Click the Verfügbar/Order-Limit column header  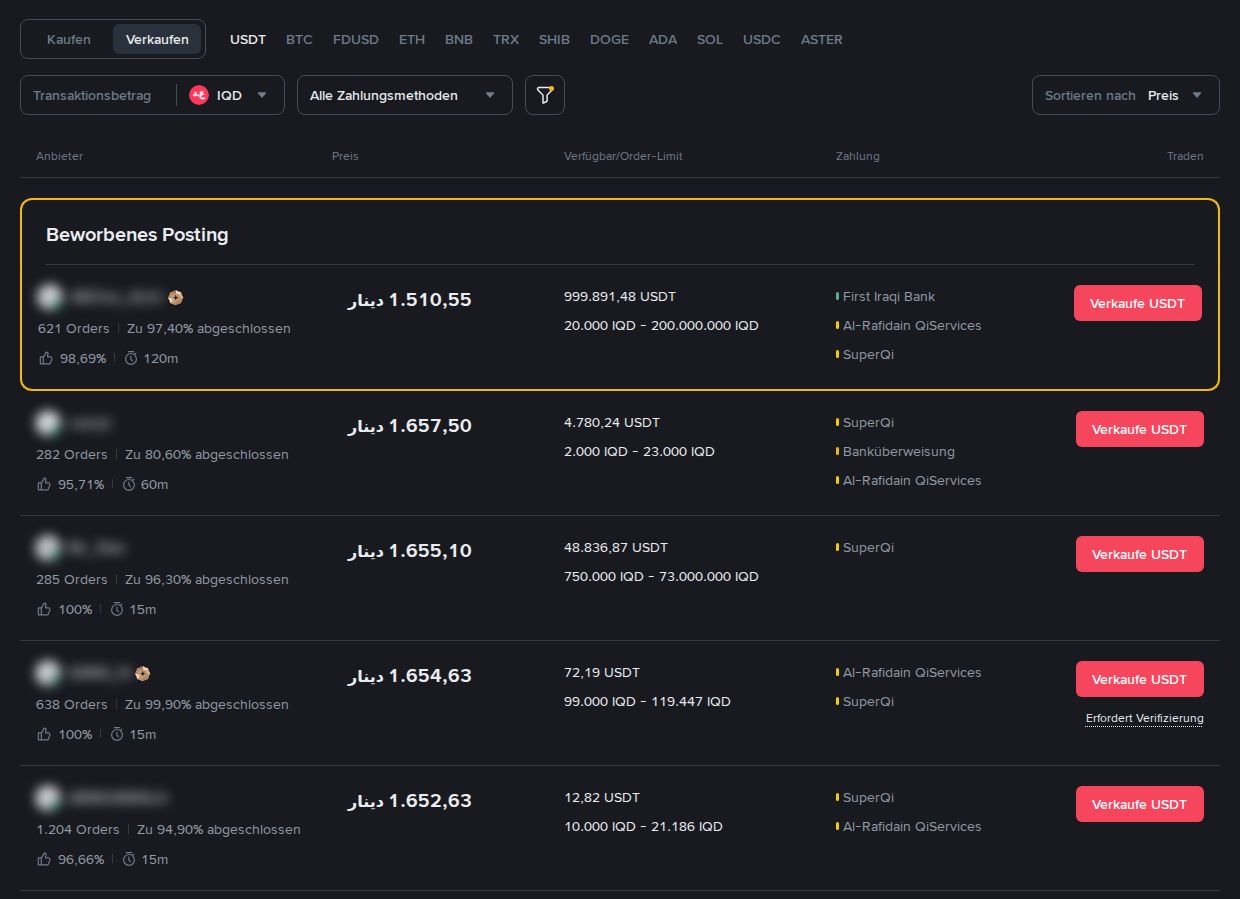point(623,156)
